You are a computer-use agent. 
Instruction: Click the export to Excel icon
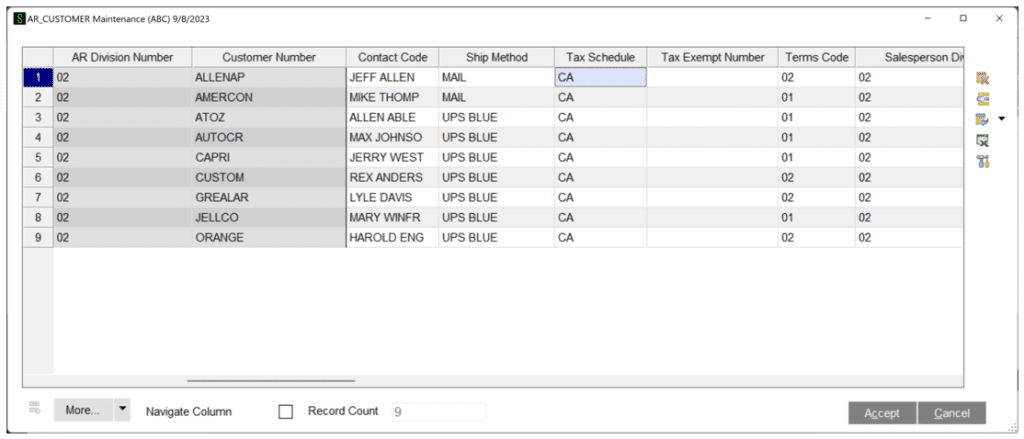982,140
